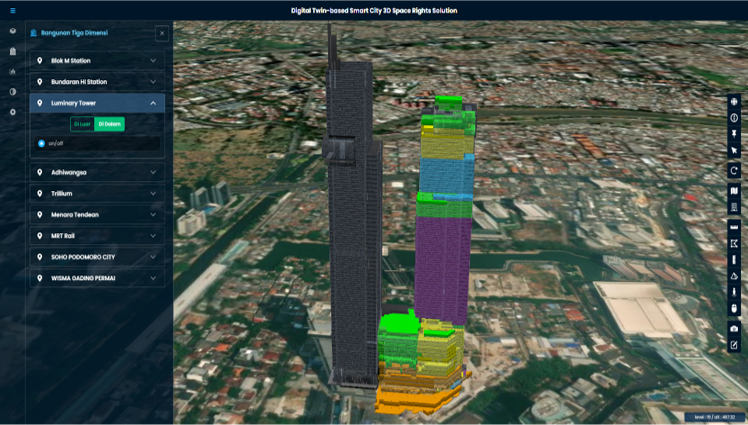Open the hamburger menu at top left
This screenshot has width=748, height=425.
coord(13,10)
